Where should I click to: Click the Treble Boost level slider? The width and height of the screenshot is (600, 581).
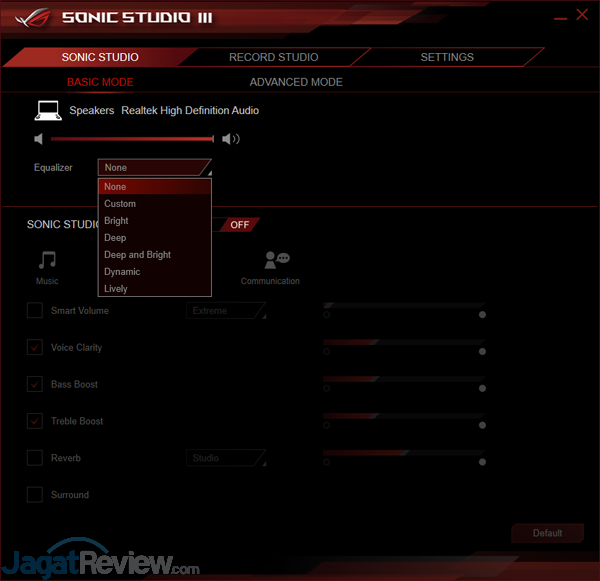tap(404, 416)
